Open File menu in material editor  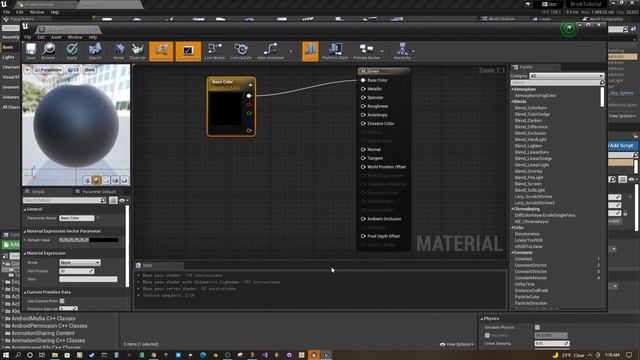(x=28, y=37)
